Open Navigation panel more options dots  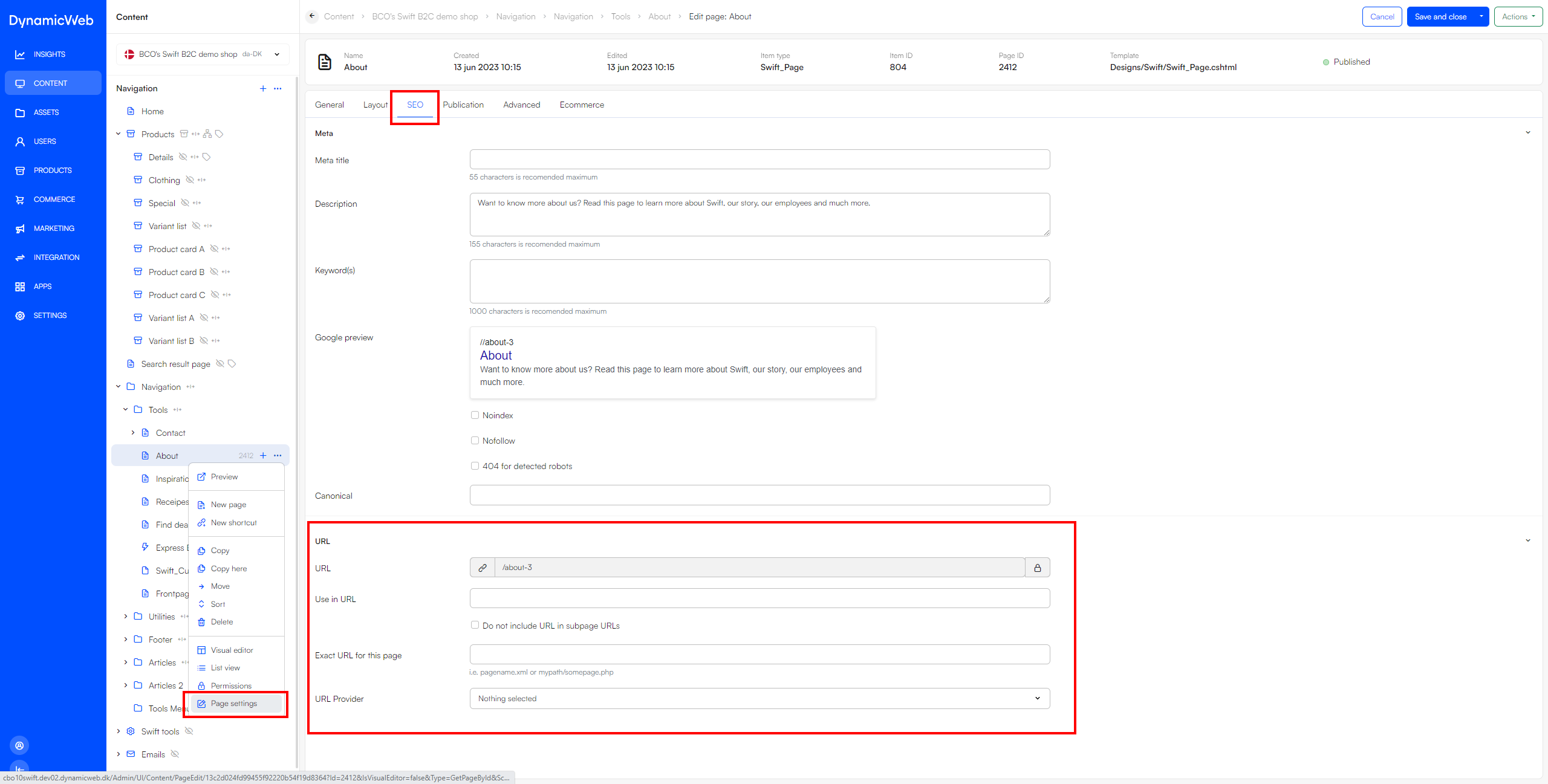(278, 88)
